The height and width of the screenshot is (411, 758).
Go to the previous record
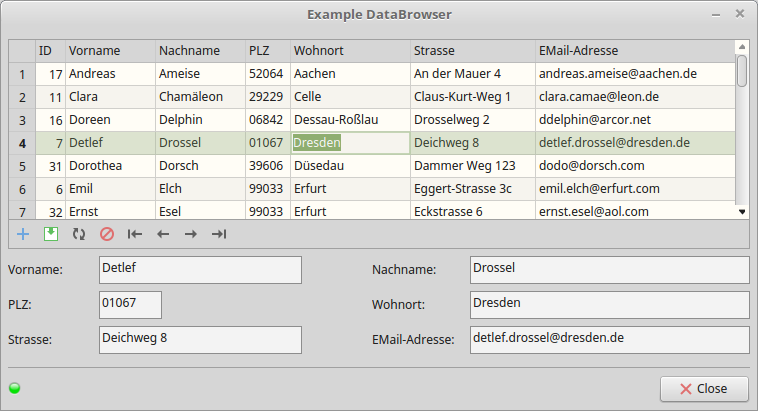click(x=163, y=234)
